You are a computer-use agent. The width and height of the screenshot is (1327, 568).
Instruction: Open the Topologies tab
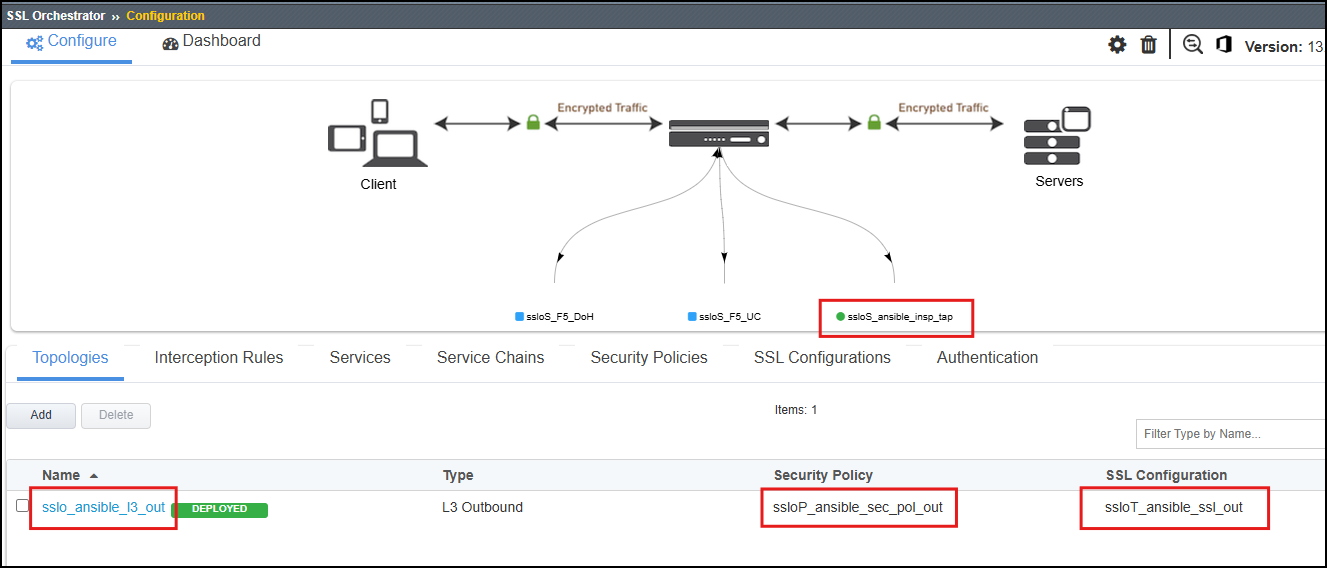click(70, 358)
